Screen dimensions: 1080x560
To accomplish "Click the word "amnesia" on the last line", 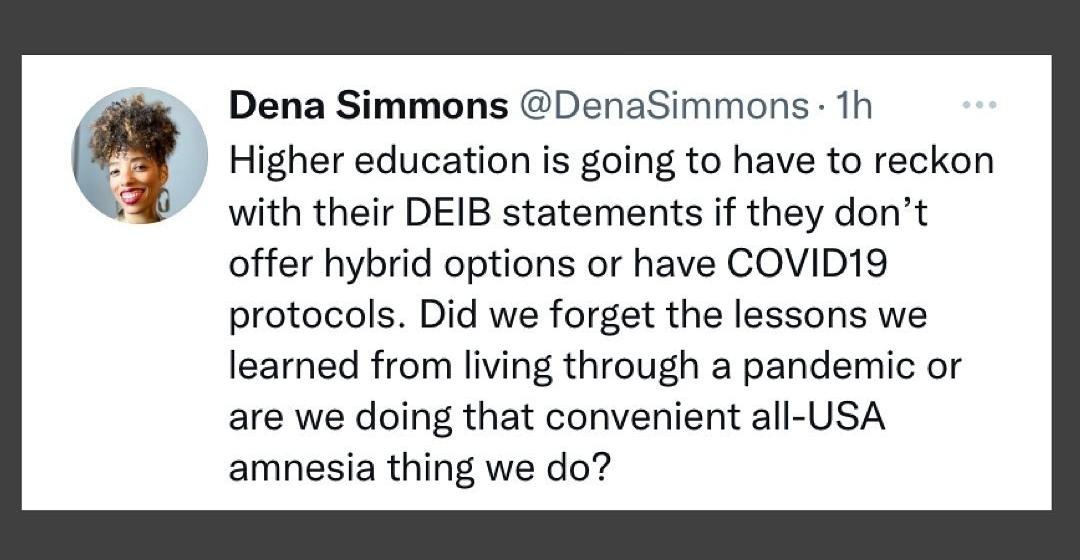I will [302, 468].
